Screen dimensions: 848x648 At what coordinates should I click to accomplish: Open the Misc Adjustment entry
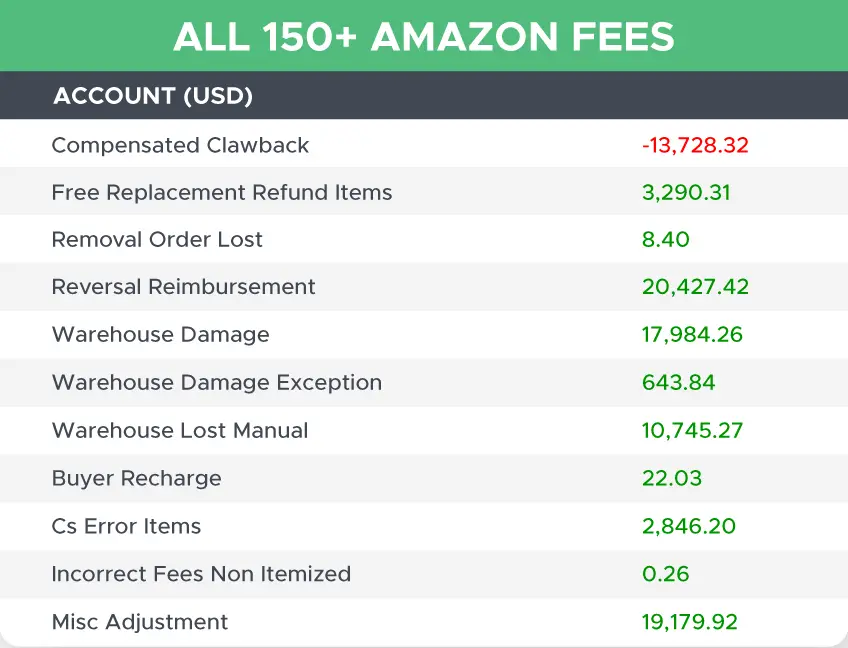click(140, 622)
